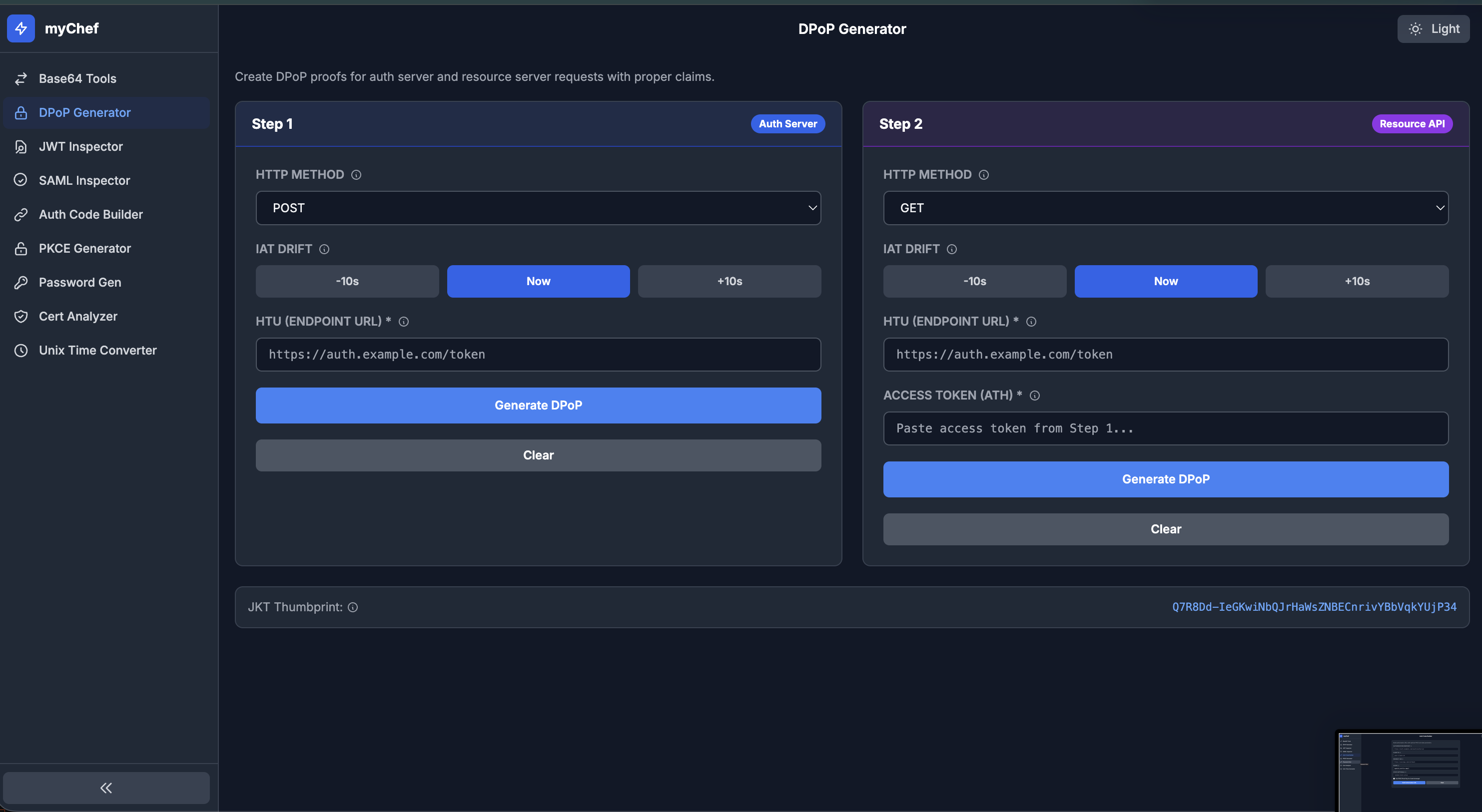Click Generate DPoP in Step 1
Image resolution: width=1482 pixels, height=812 pixels.
pos(538,406)
